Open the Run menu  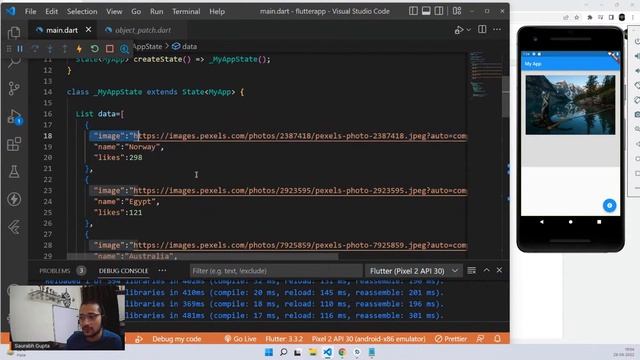coord(156,11)
